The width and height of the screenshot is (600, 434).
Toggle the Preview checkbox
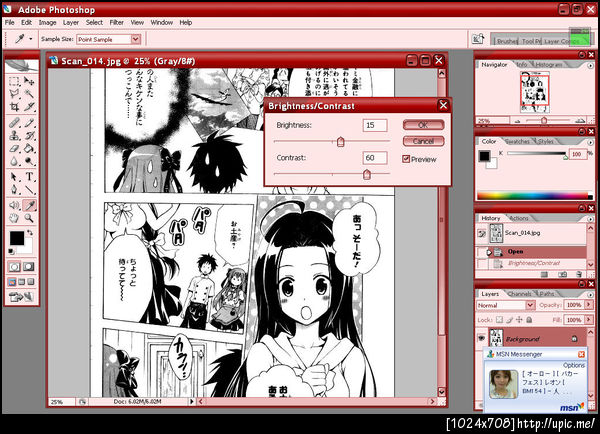(x=406, y=159)
